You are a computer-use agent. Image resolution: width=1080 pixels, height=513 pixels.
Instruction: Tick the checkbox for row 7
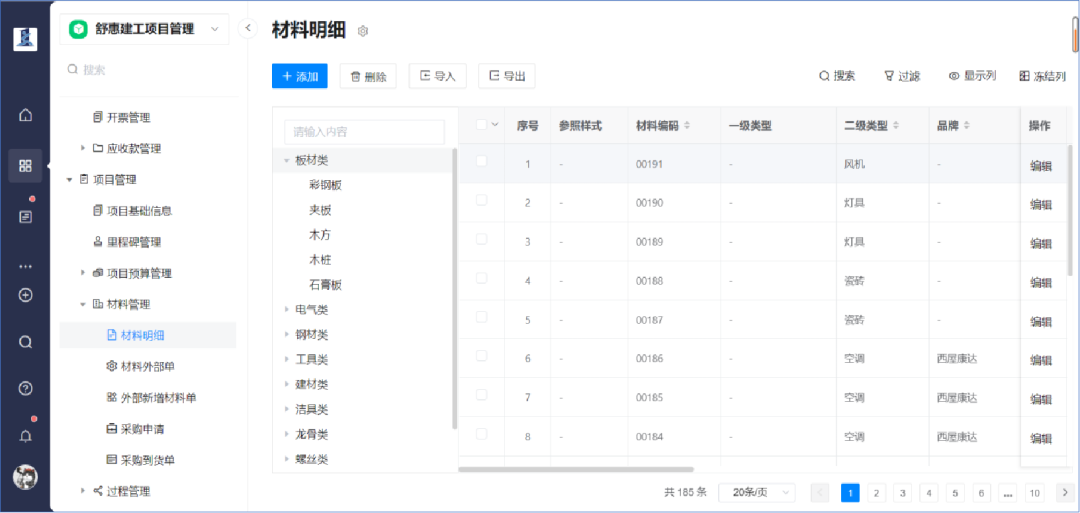tap(481, 395)
